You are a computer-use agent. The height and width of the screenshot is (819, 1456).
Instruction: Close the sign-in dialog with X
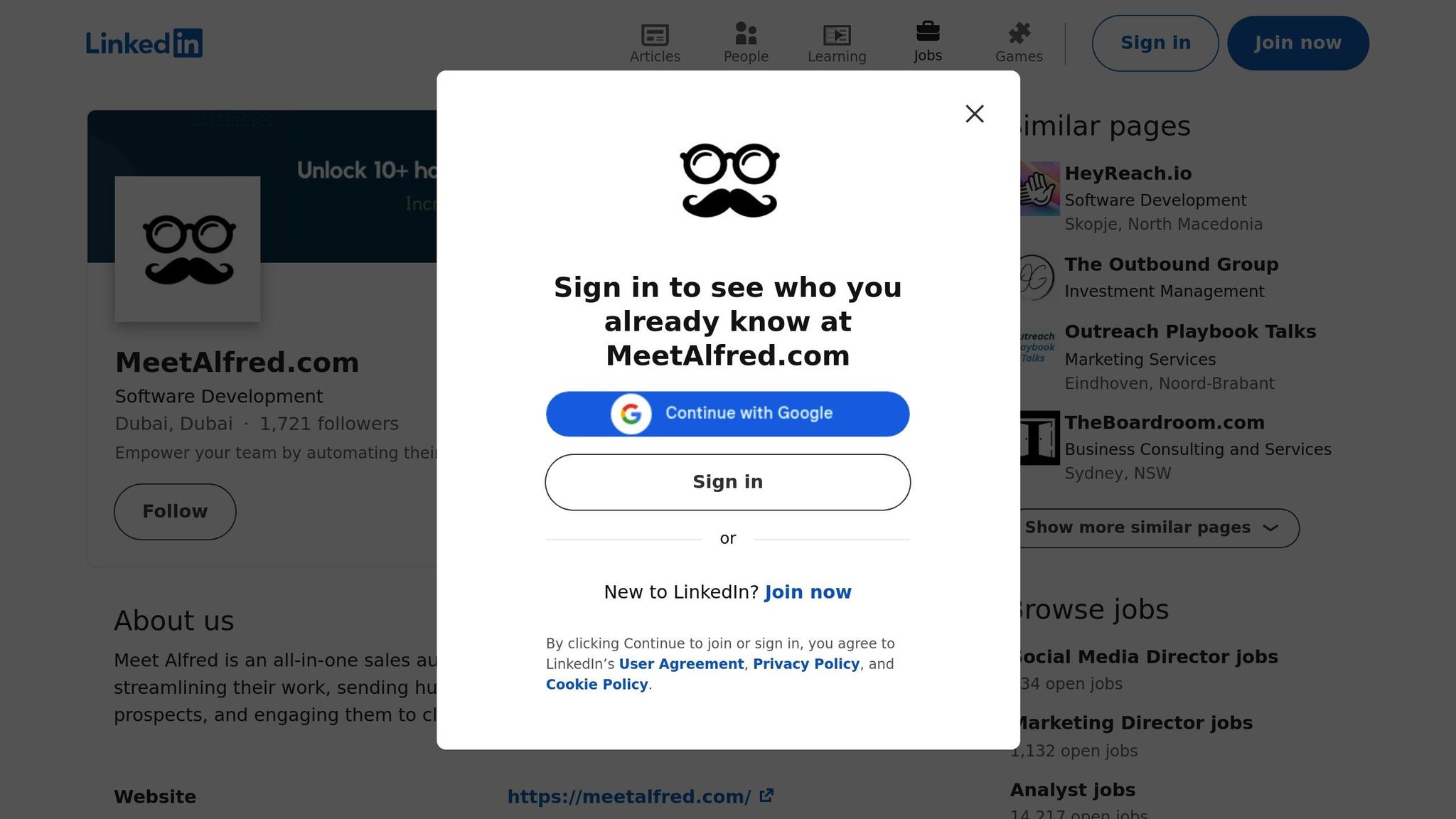[x=975, y=114]
